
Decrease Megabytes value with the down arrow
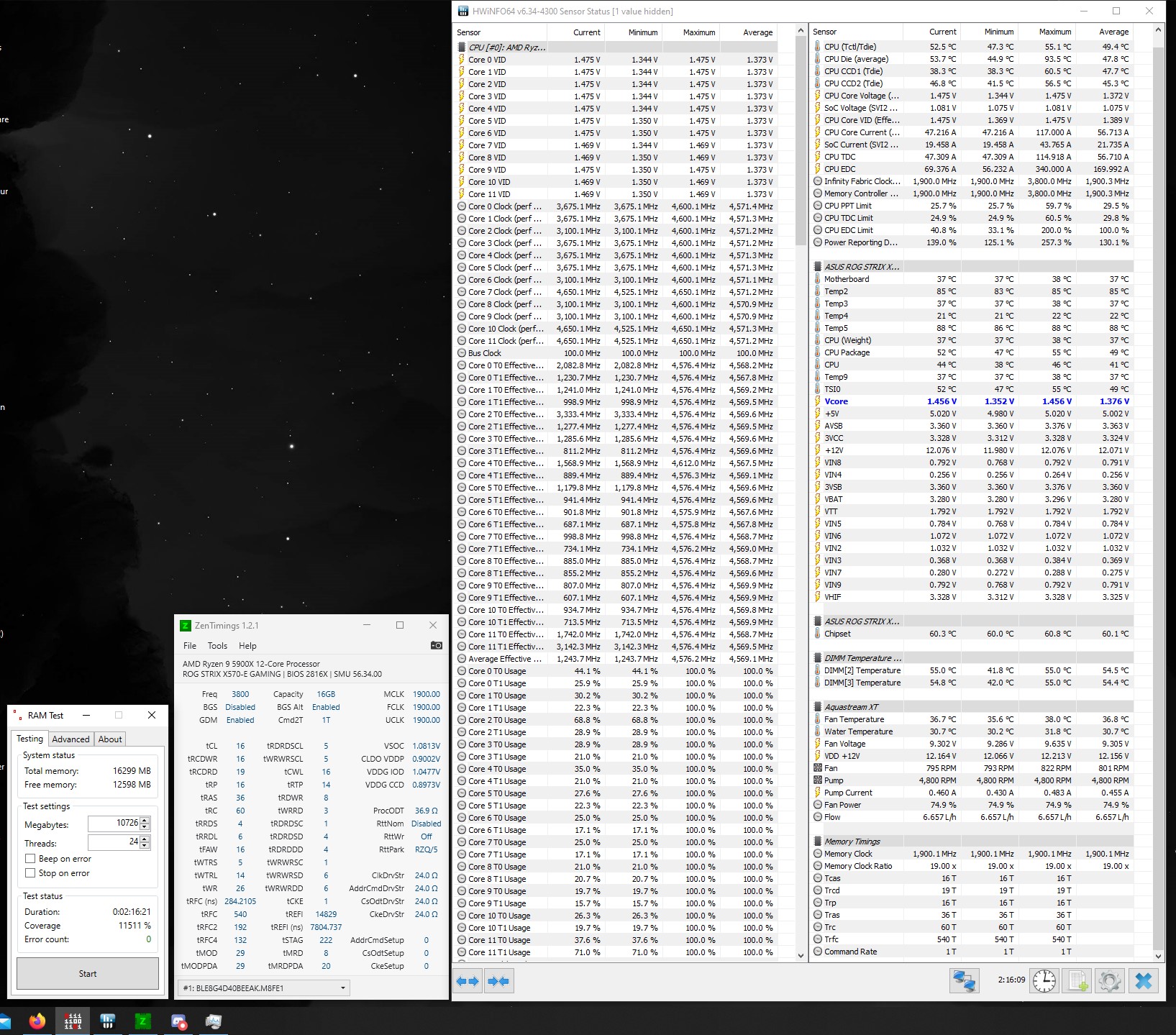[145, 826]
